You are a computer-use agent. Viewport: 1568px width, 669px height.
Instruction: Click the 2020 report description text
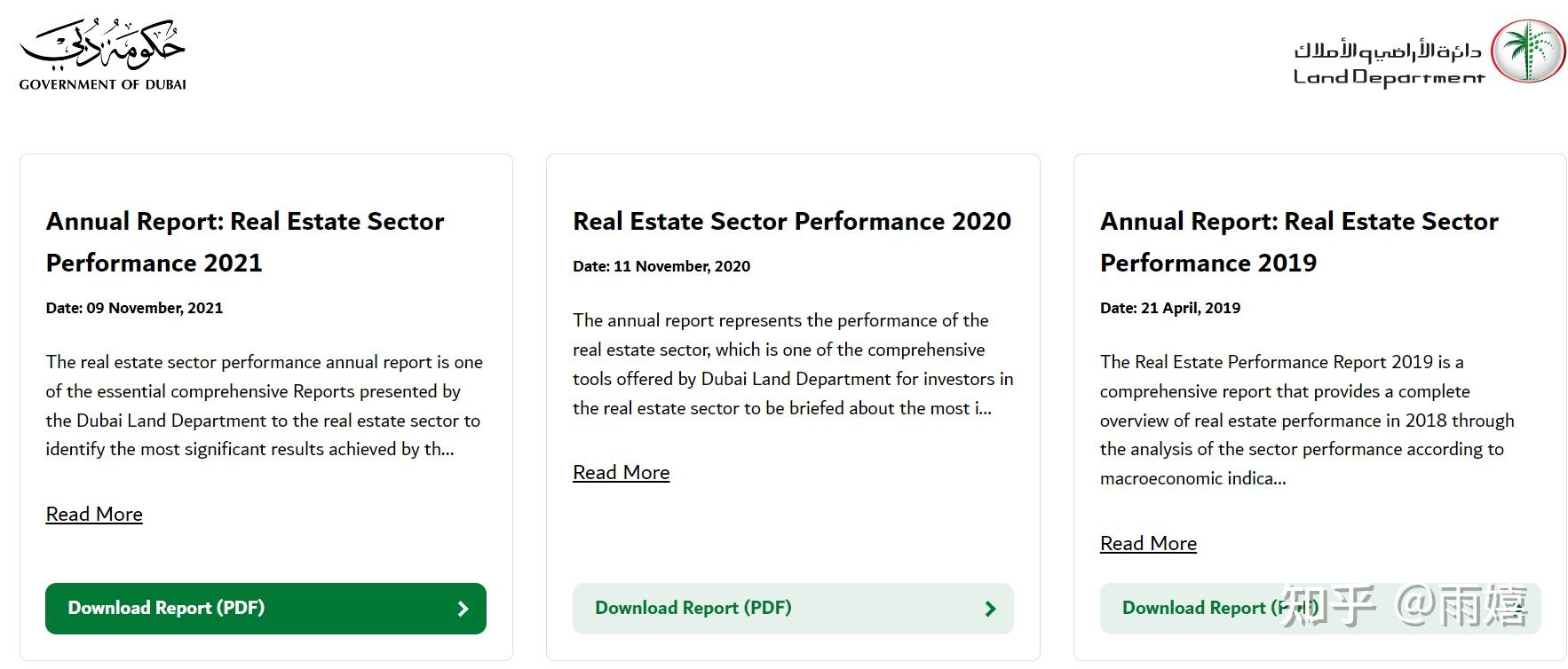coord(792,364)
